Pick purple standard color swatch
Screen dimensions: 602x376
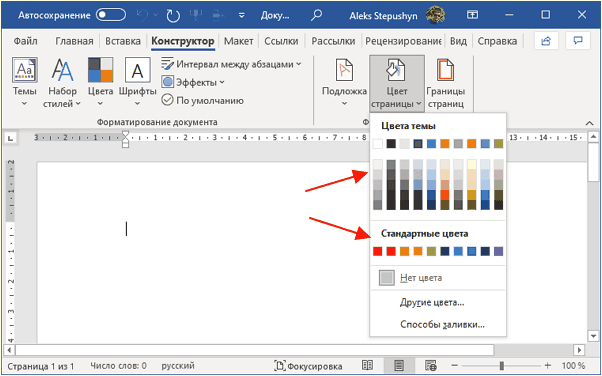498,251
